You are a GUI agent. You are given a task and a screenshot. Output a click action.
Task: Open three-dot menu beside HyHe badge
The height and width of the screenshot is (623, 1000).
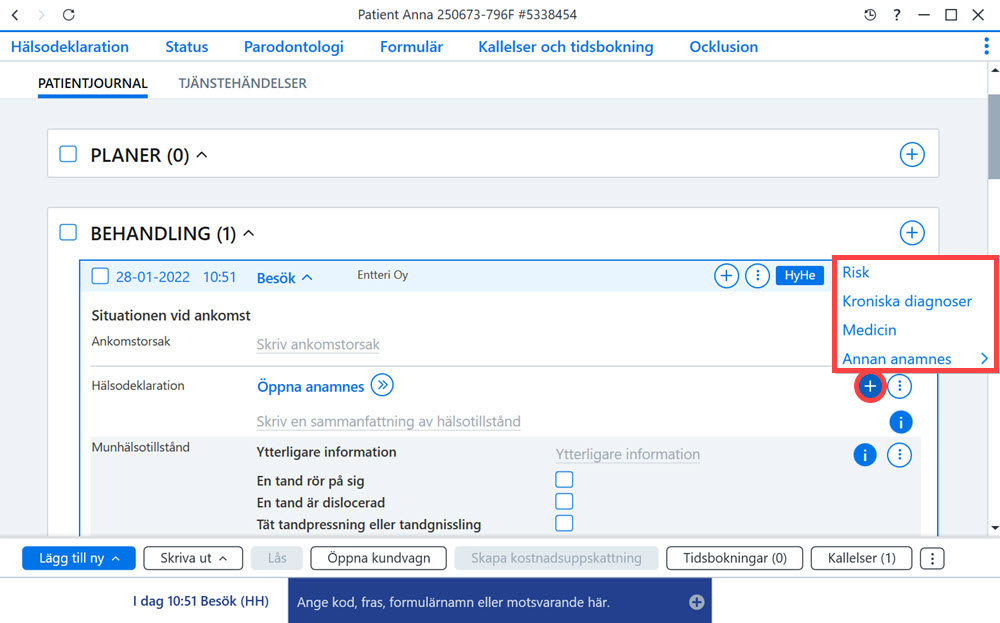pyautogui.click(x=757, y=276)
